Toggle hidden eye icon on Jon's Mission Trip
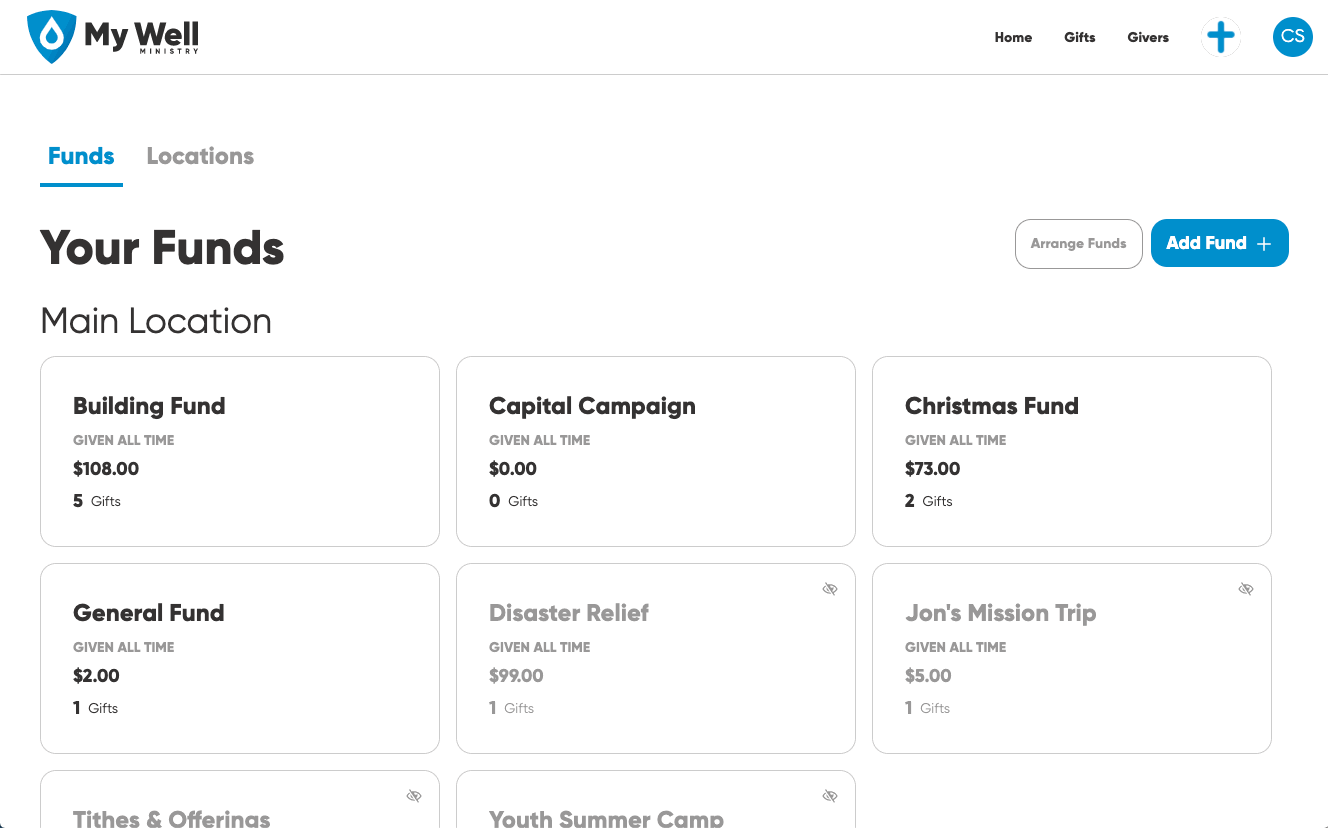Image resolution: width=1328 pixels, height=828 pixels. pos(1246,589)
